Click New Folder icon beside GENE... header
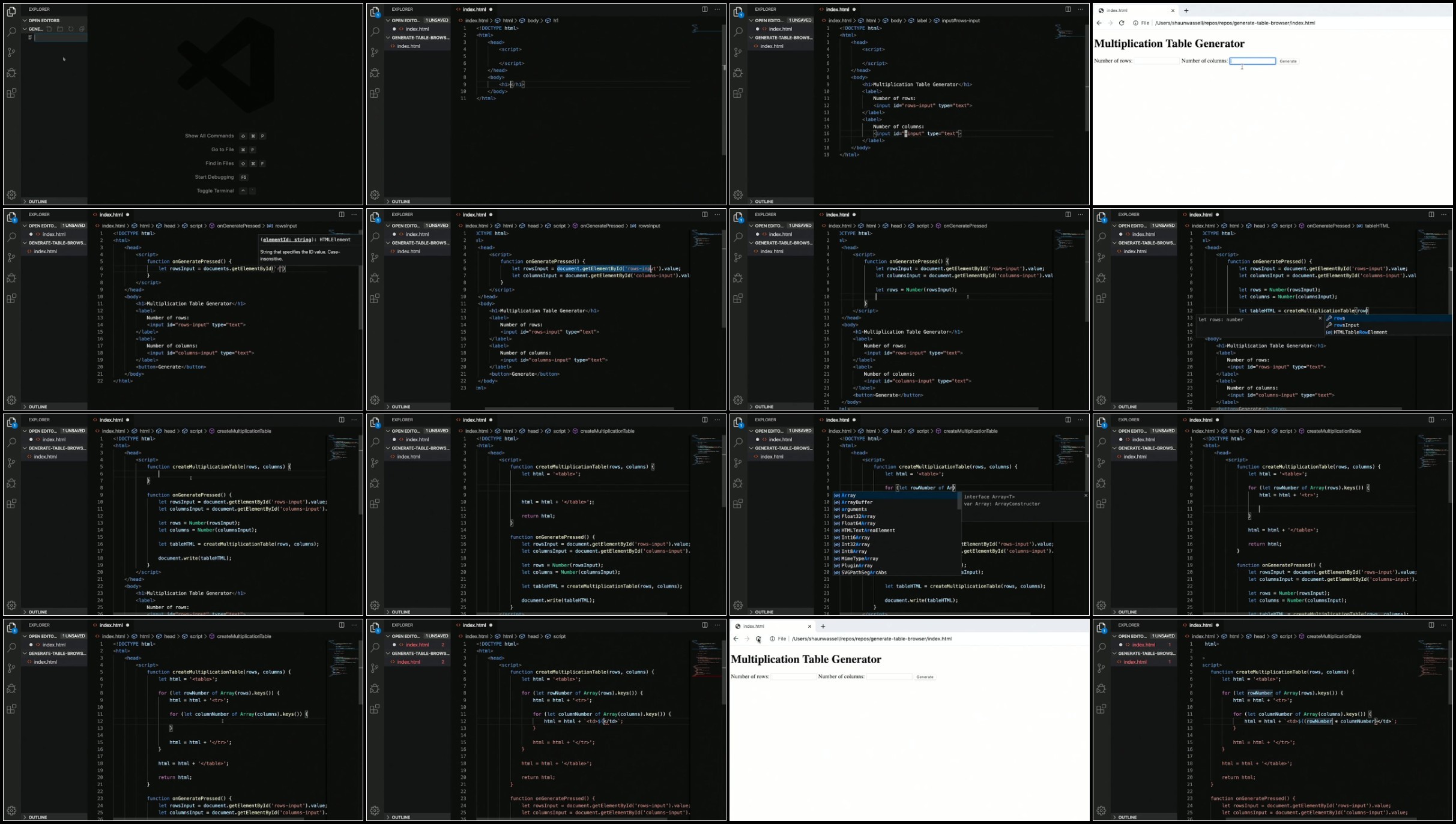The height and width of the screenshot is (824, 1456). (x=60, y=29)
